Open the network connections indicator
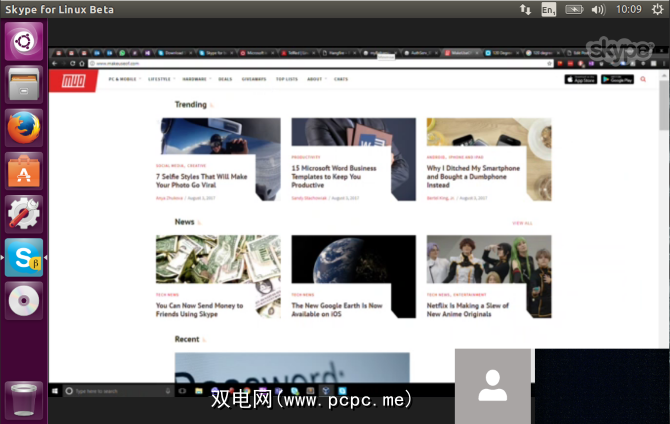The width and height of the screenshot is (670, 424). point(525,10)
